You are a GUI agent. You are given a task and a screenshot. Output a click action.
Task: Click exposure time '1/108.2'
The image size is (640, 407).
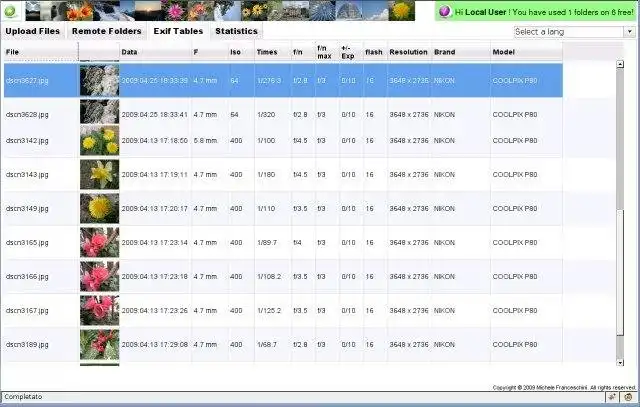click(x=269, y=276)
